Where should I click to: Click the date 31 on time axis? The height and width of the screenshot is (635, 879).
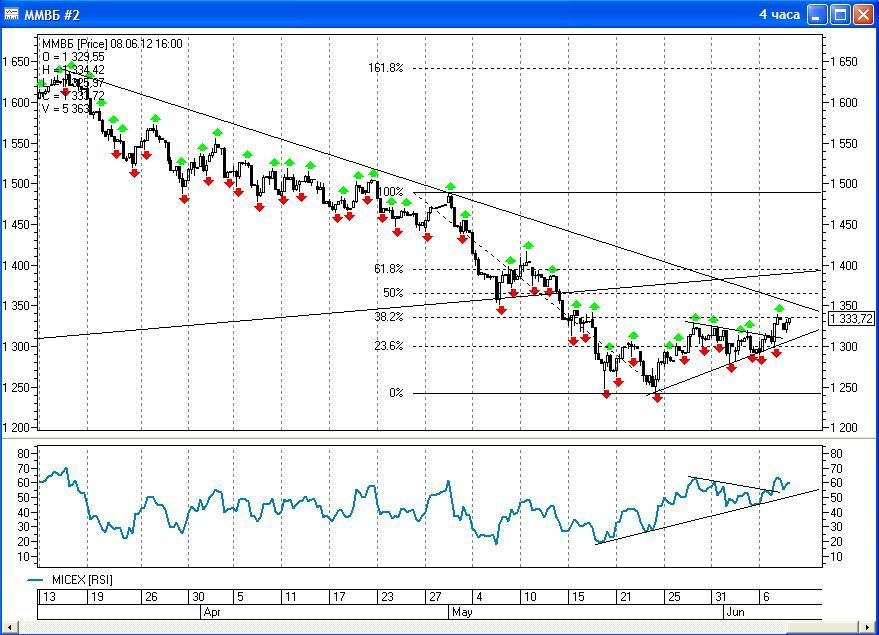click(721, 597)
